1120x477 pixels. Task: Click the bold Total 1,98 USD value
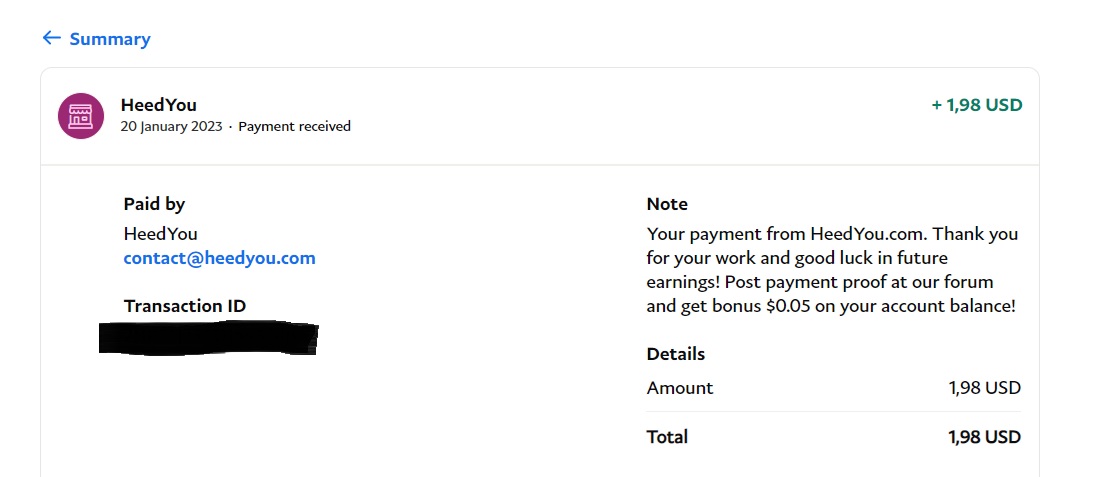click(x=984, y=437)
